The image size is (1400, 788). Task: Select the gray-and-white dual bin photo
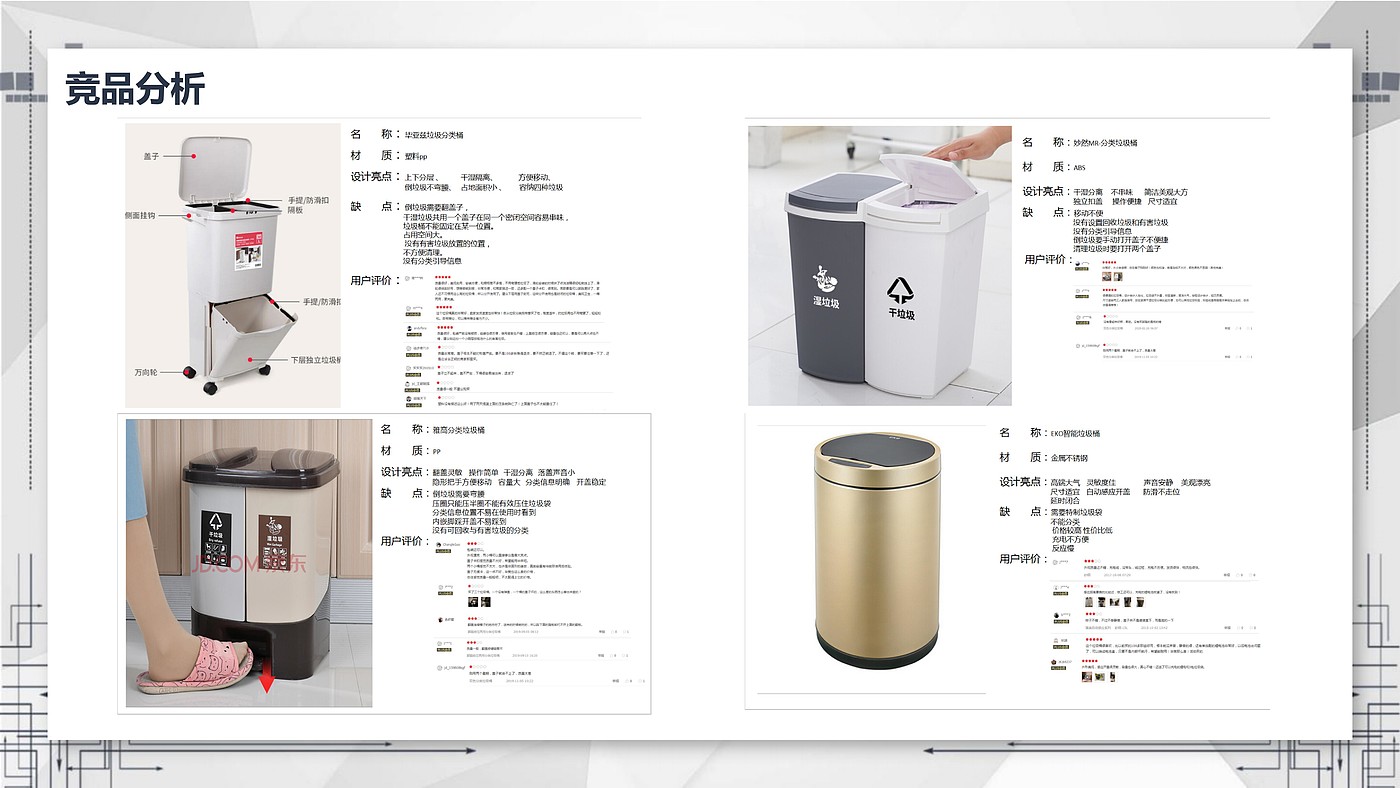[880, 265]
